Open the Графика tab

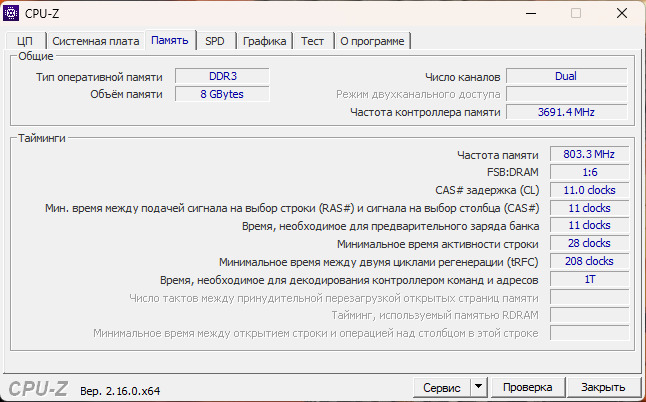[265, 41]
